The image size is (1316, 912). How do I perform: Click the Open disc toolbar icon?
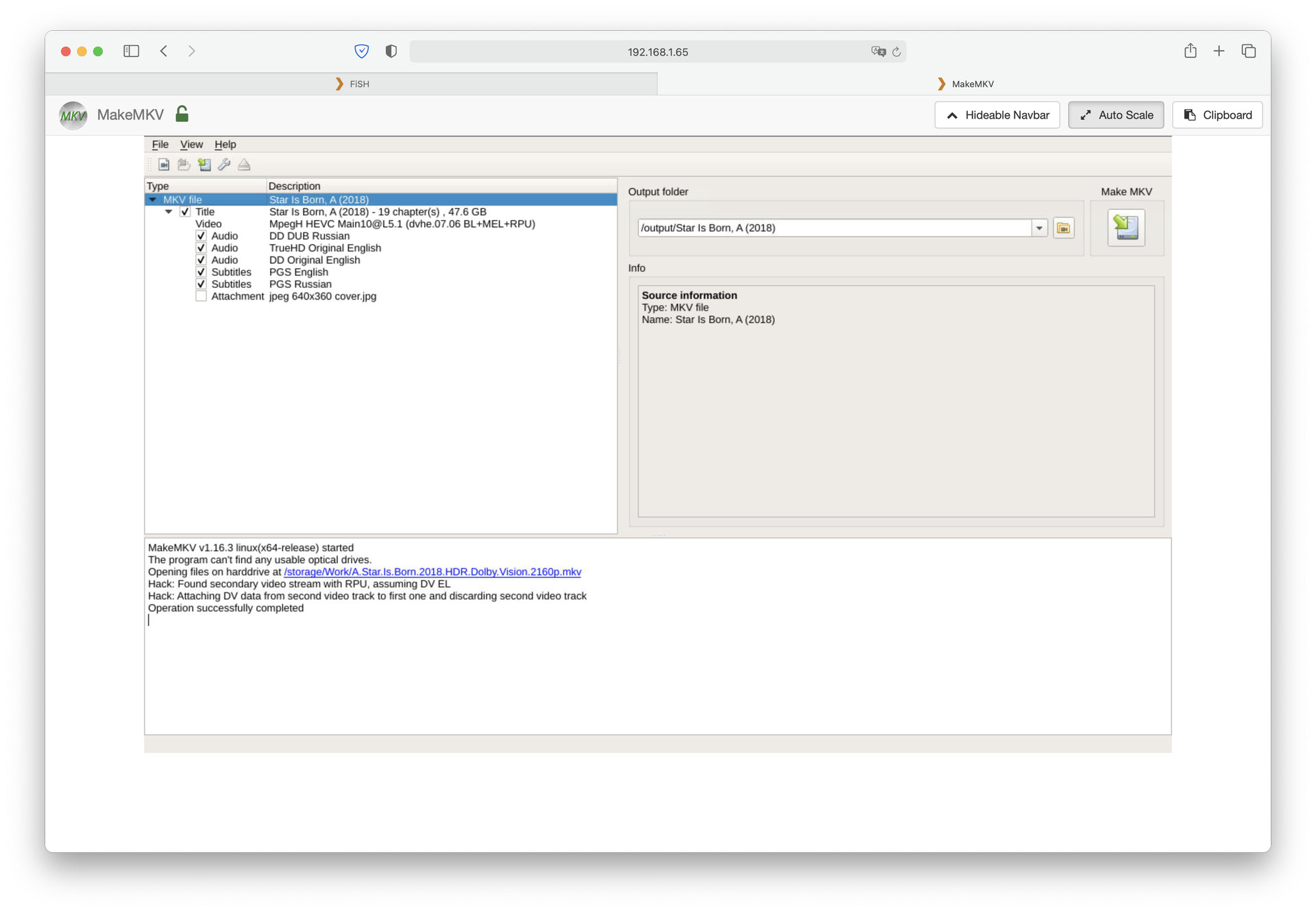click(184, 165)
